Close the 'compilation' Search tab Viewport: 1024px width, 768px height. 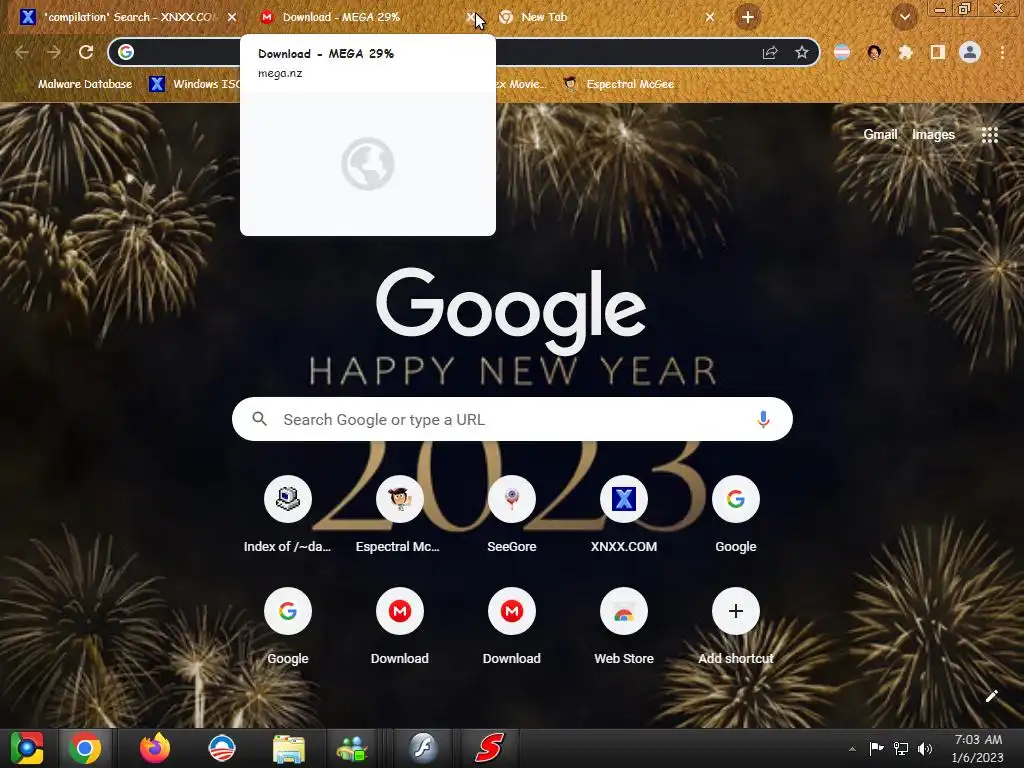coord(232,17)
